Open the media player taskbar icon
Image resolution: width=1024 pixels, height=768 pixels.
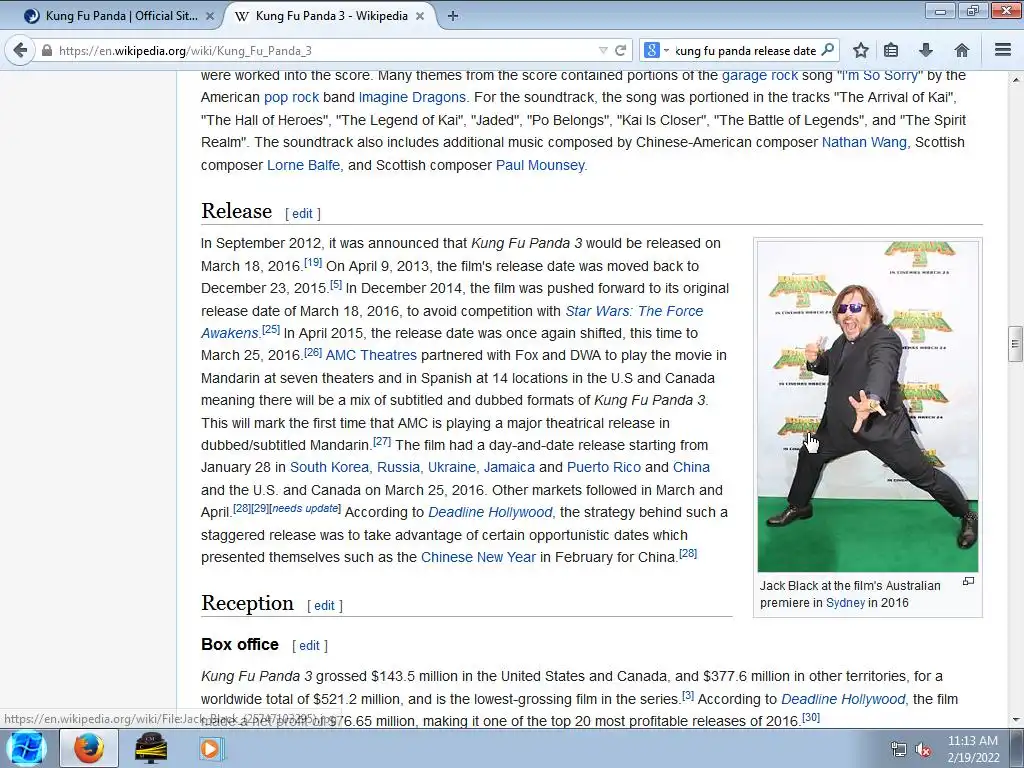[210, 748]
